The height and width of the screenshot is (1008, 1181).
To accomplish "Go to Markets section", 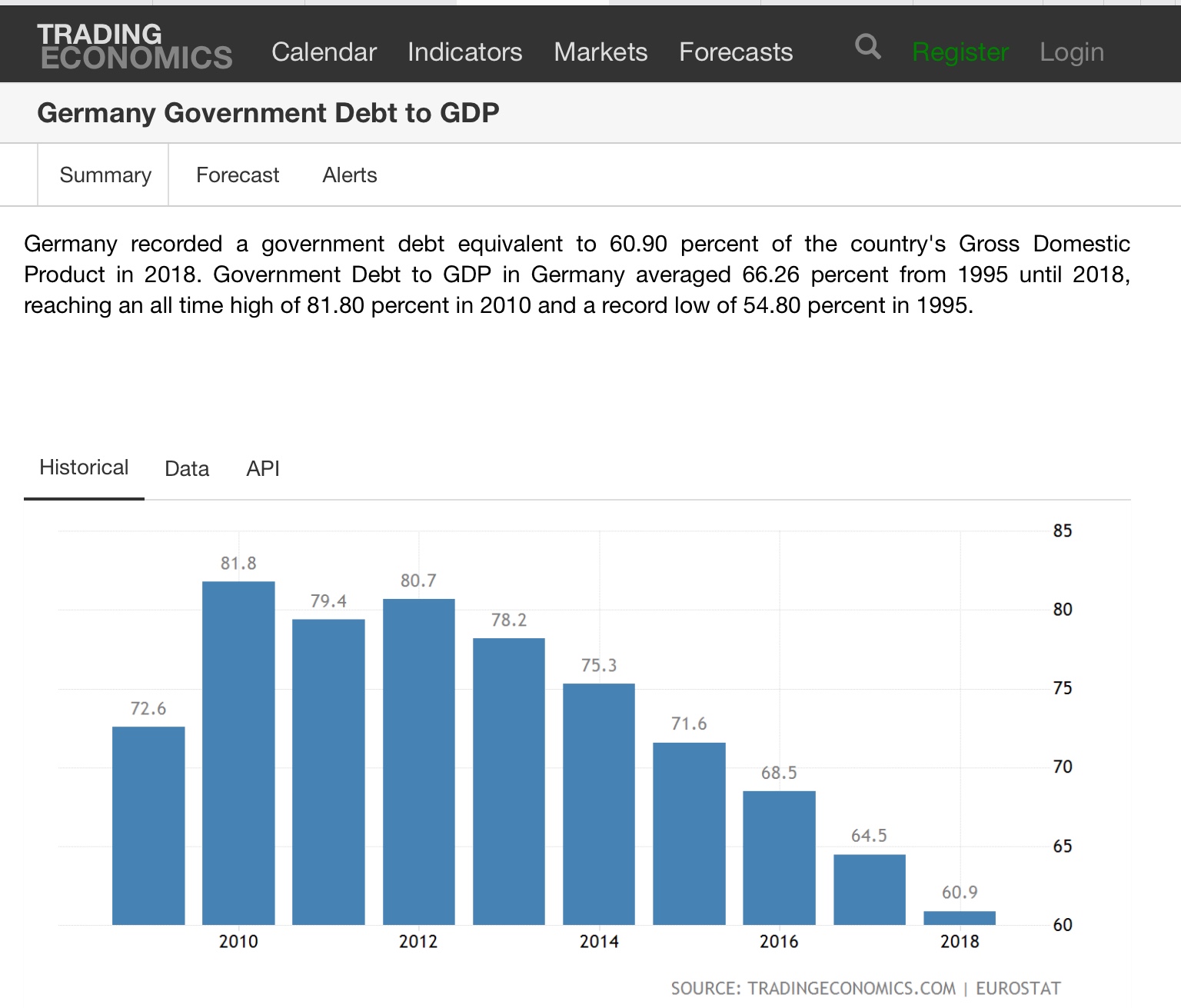I will click(x=600, y=52).
